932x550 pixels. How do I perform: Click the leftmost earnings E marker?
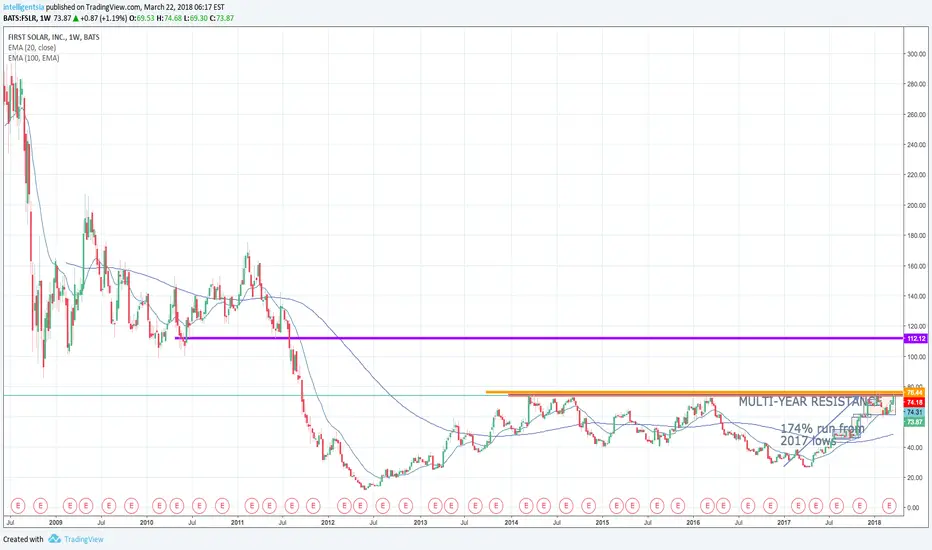[18, 506]
